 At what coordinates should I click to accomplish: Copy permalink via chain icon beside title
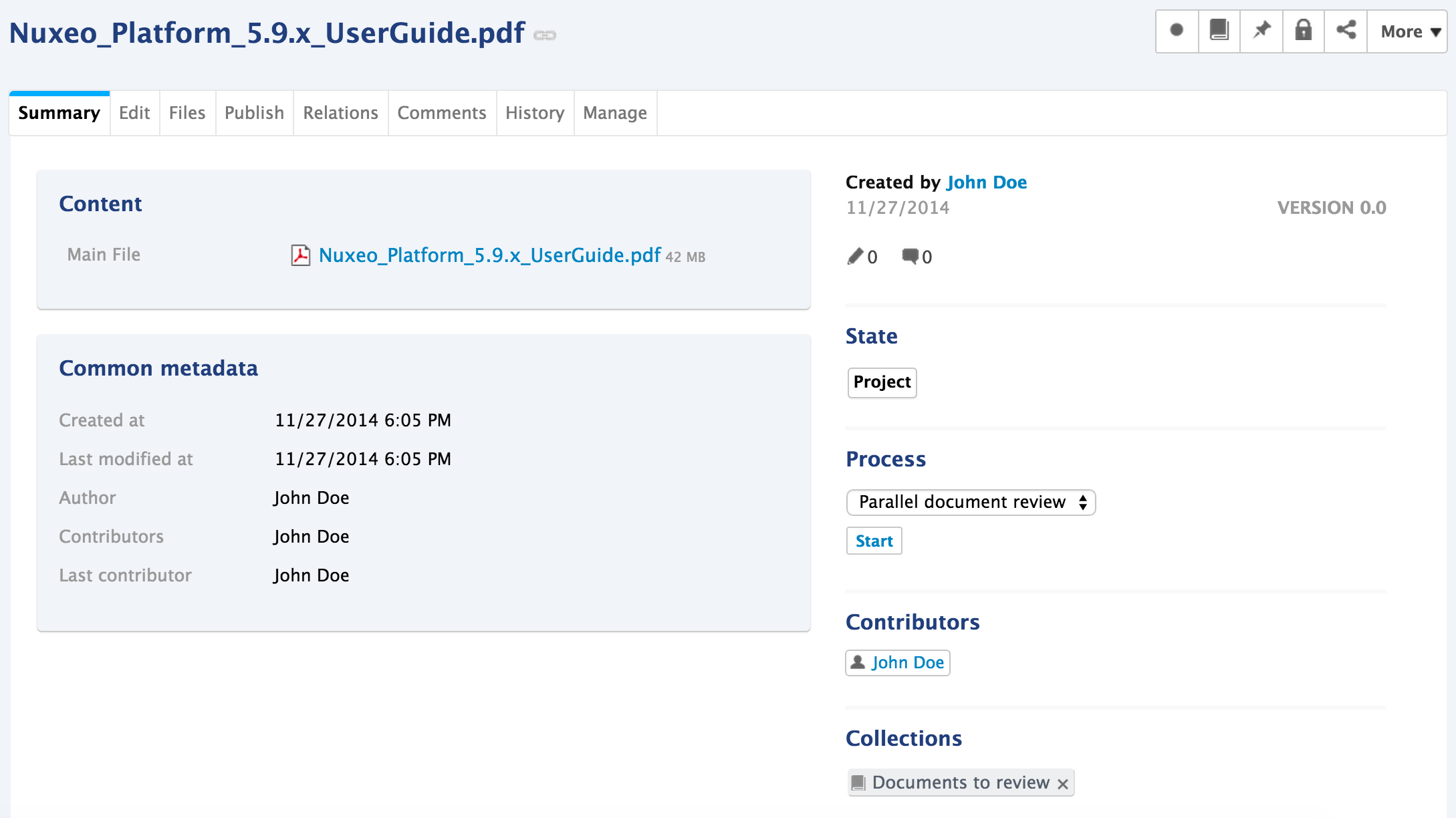tap(545, 35)
